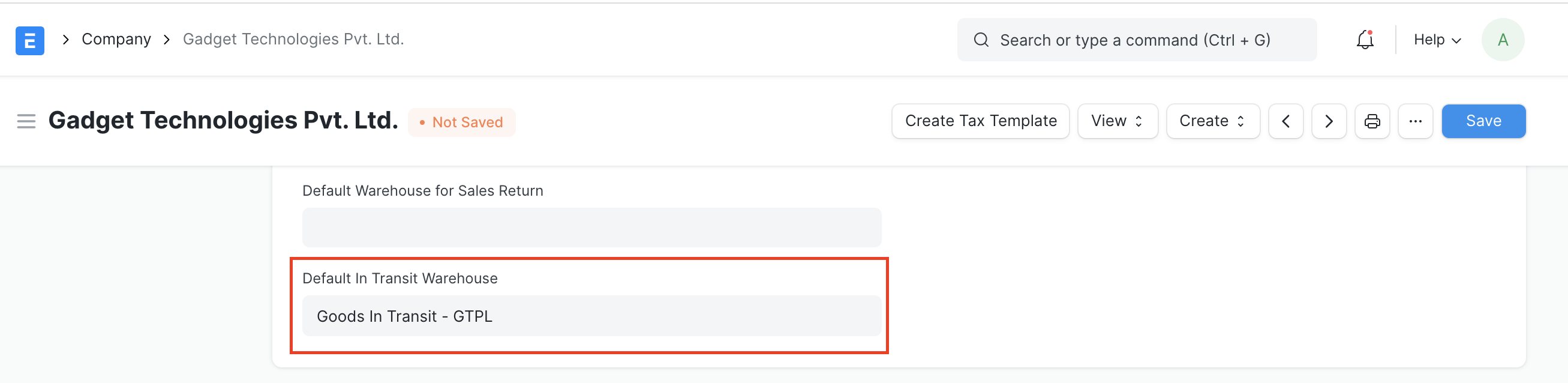
Task: Click the print icon button
Action: tap(1372, 121)
